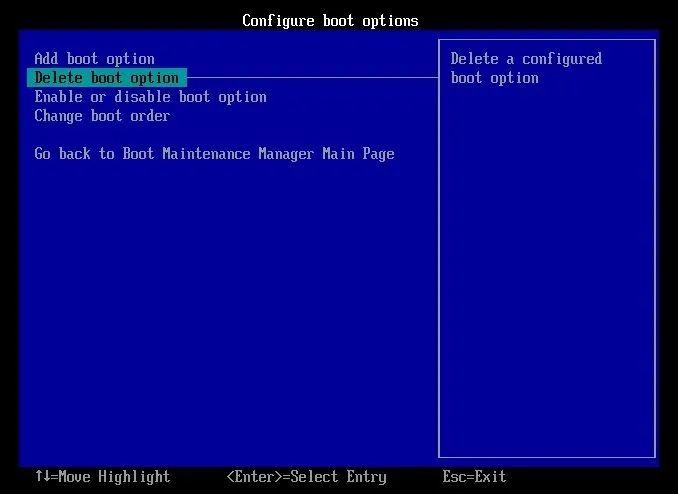The image size is (678, 494).
Task: Click the Select Entry hint text
Action: (339, 477)
